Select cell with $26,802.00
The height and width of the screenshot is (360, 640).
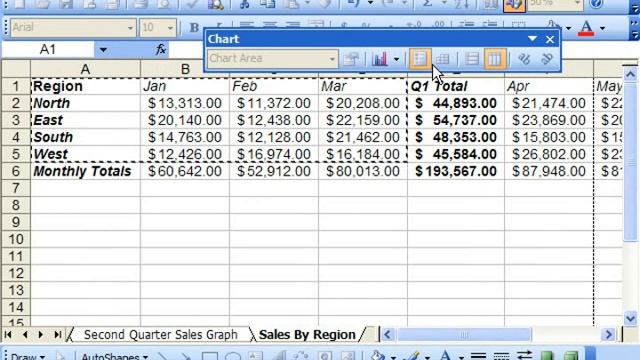[x=549, y=154]
